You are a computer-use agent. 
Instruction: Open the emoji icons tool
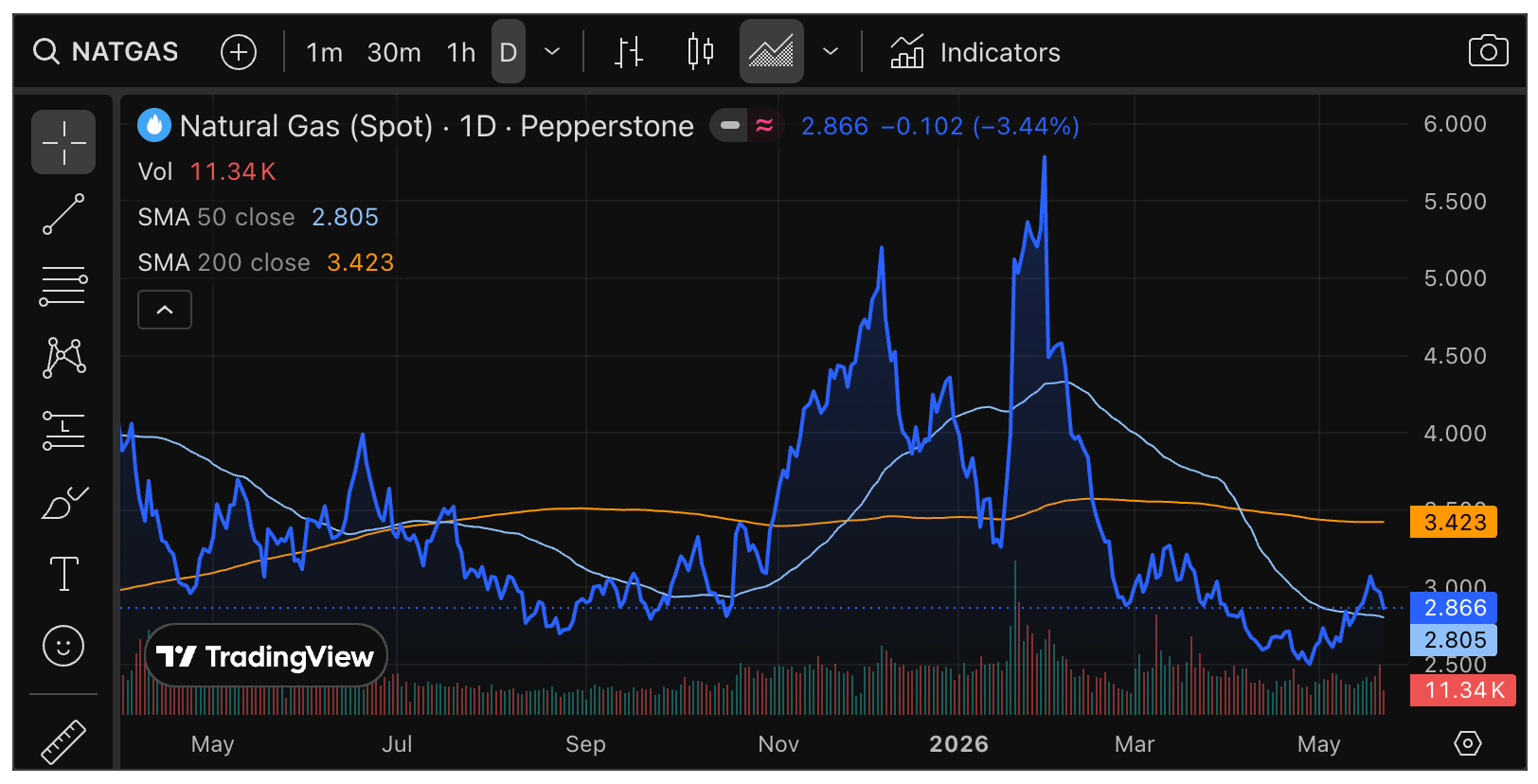tap(63, 646)
